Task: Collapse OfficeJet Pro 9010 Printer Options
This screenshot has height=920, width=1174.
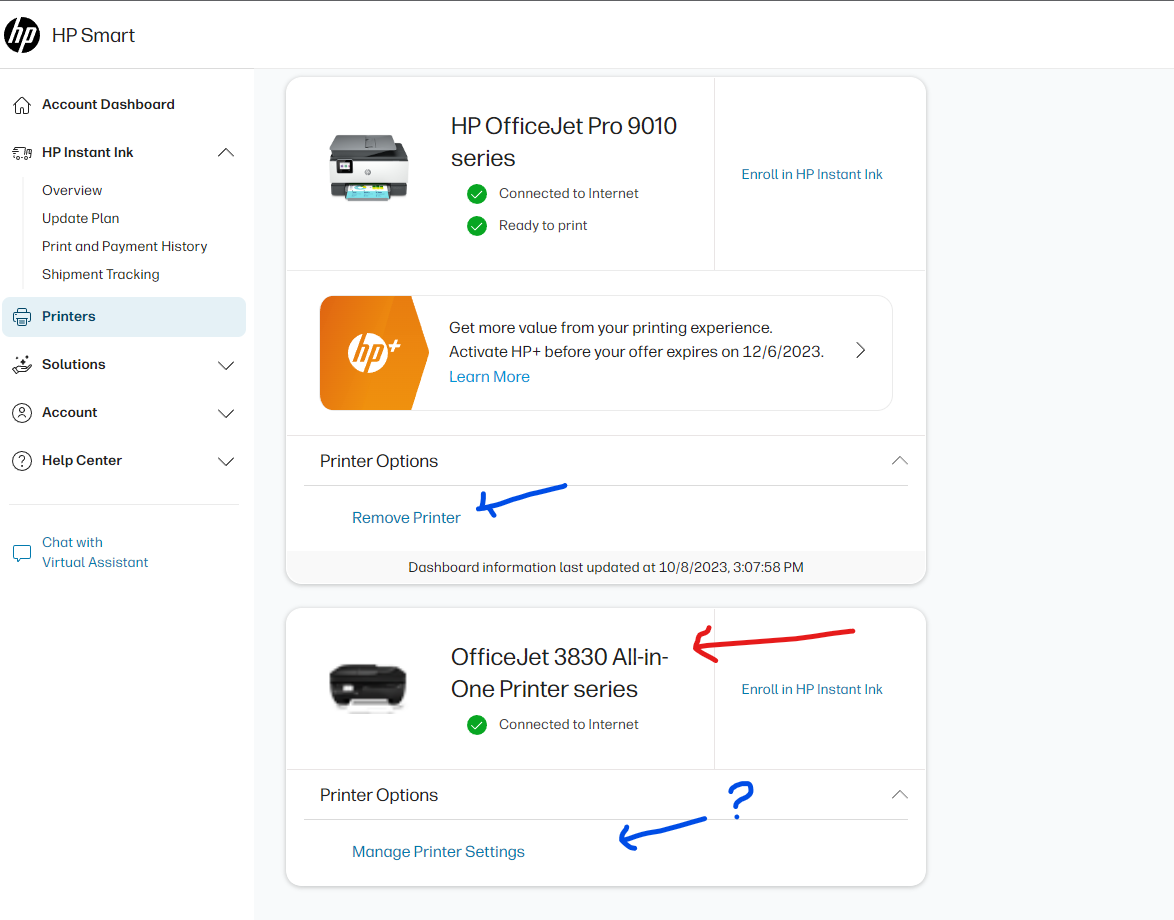Action: (899, 461)
